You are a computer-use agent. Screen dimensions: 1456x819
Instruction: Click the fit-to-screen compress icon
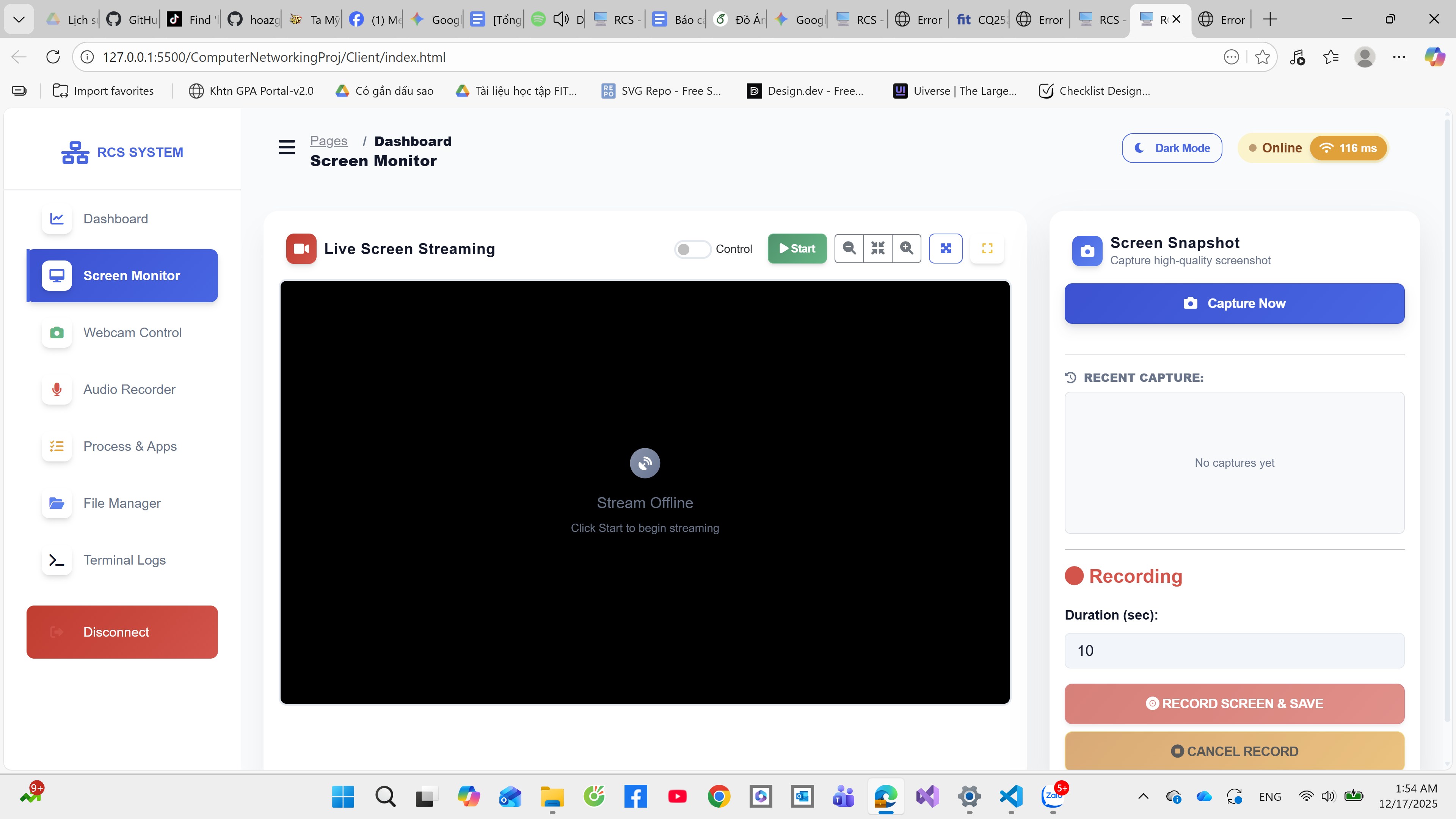tap(878, 248)
